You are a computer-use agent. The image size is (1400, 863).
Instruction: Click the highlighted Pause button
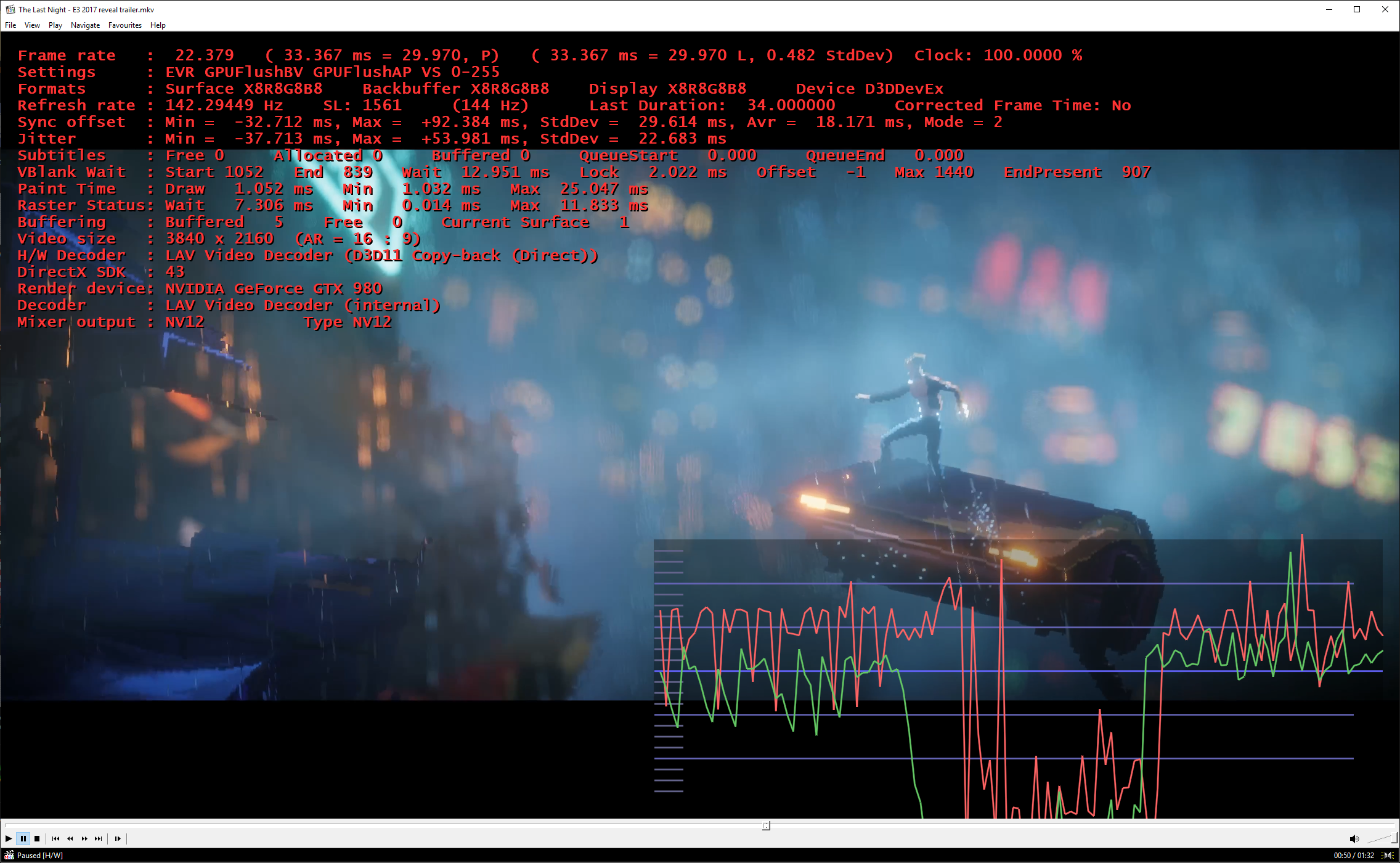click(x=23, y=838)
